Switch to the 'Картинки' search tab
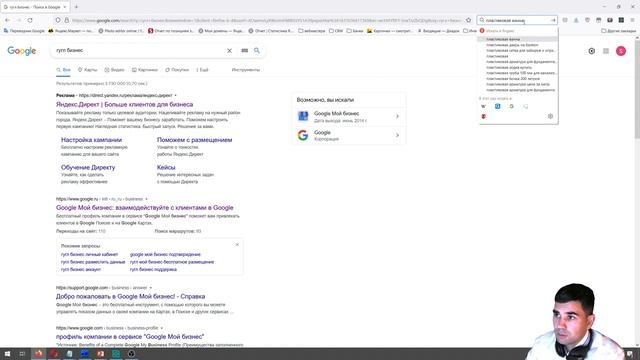The height and width of the screenshot is (360, 640). pos(144,70)
